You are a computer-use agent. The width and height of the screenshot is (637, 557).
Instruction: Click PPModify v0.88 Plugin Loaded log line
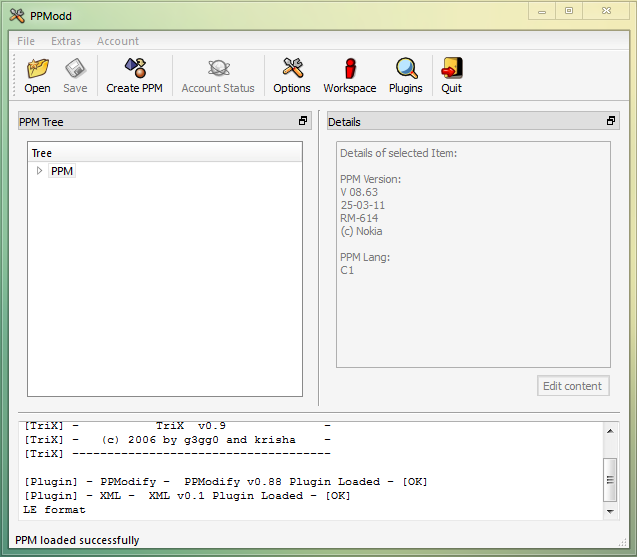pyautogui.click(x=226, y=481)
